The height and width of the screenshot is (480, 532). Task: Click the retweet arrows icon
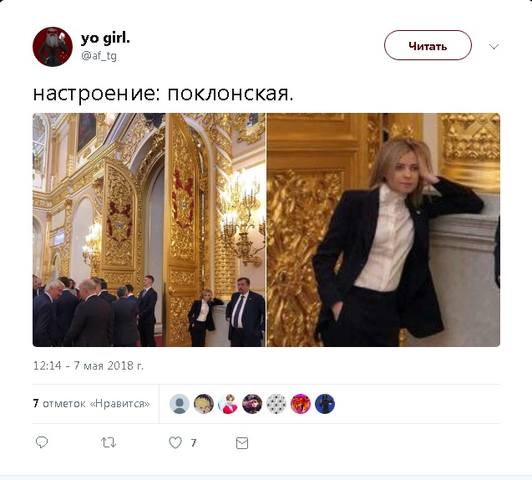[x=109, y=442]
